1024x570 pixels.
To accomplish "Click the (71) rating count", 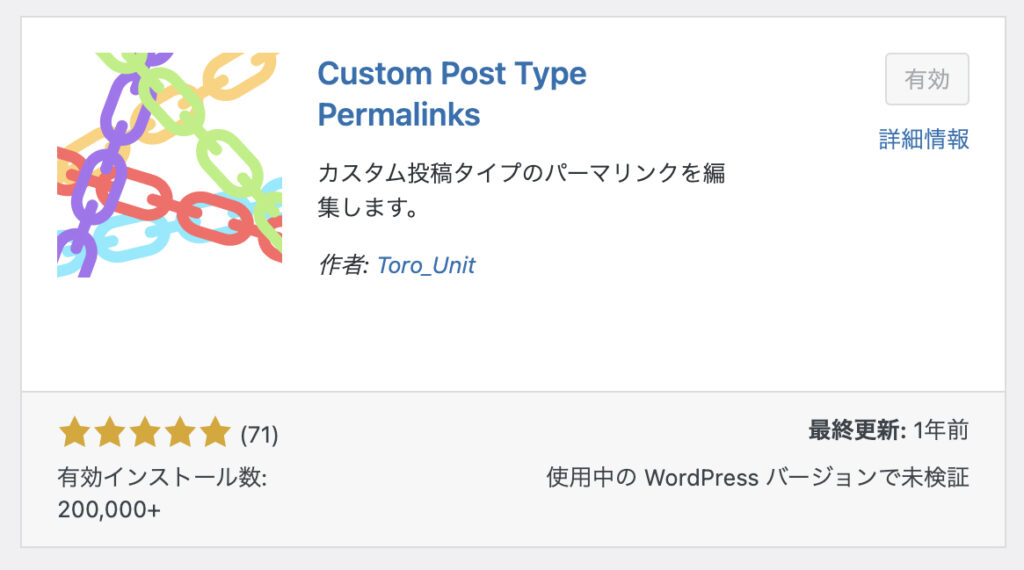I will [x=259, y=434].
